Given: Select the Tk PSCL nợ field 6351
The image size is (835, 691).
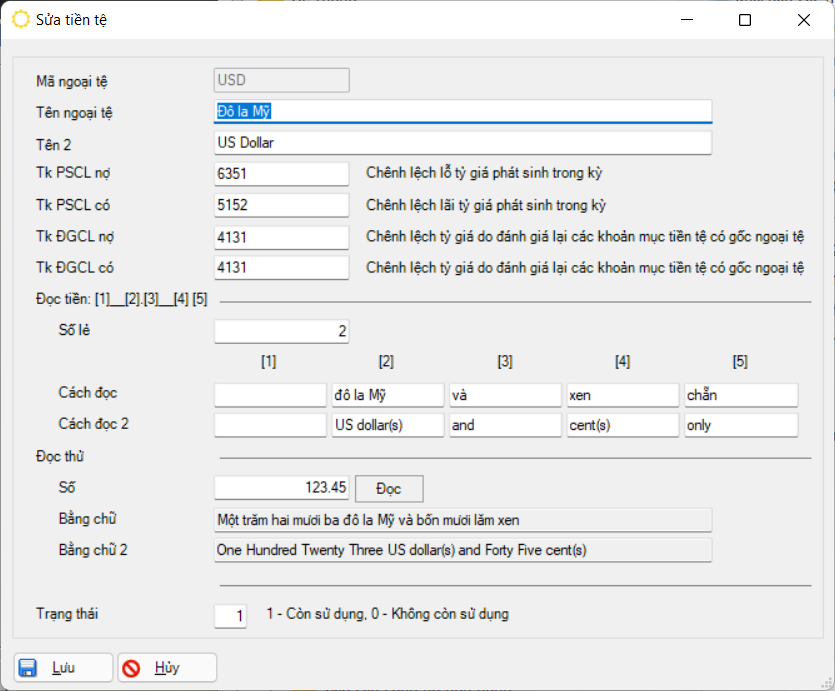Looking at the screenshot, I should coord(281,174).
